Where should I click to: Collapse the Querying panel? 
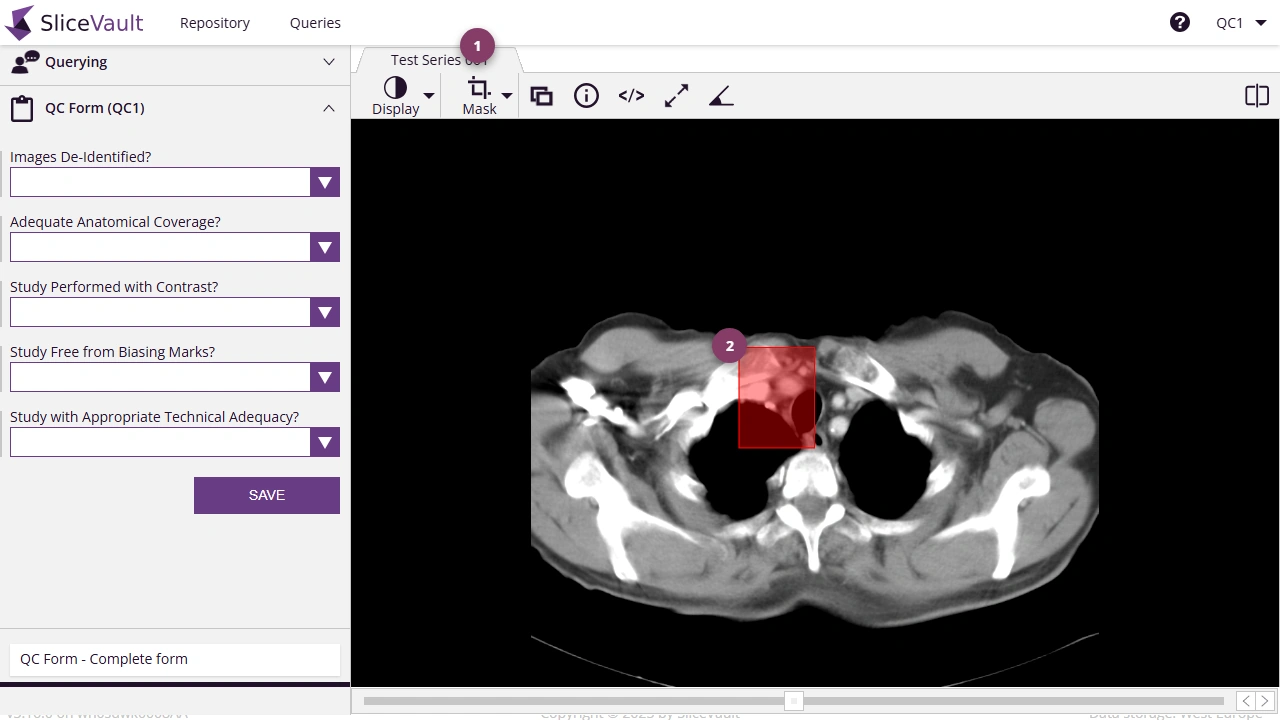(329, 62)
